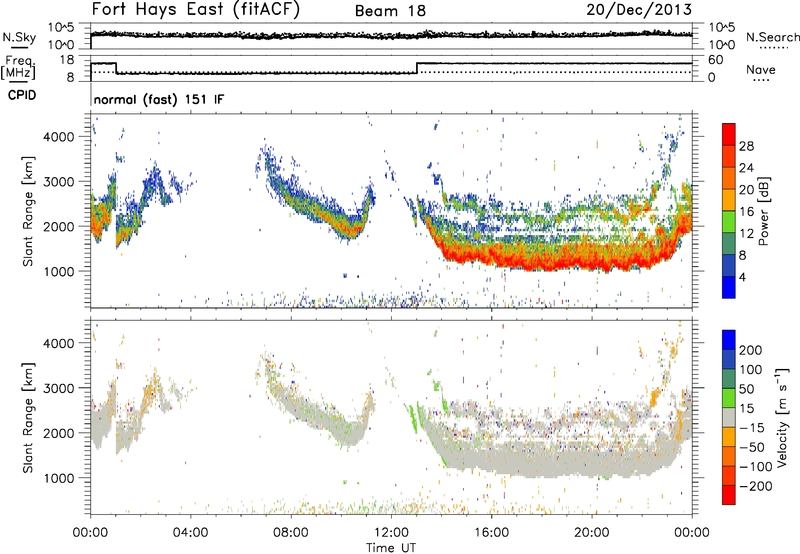Select power panel Slant Range [km] label

pyautogui.click(x=28, y=212)
